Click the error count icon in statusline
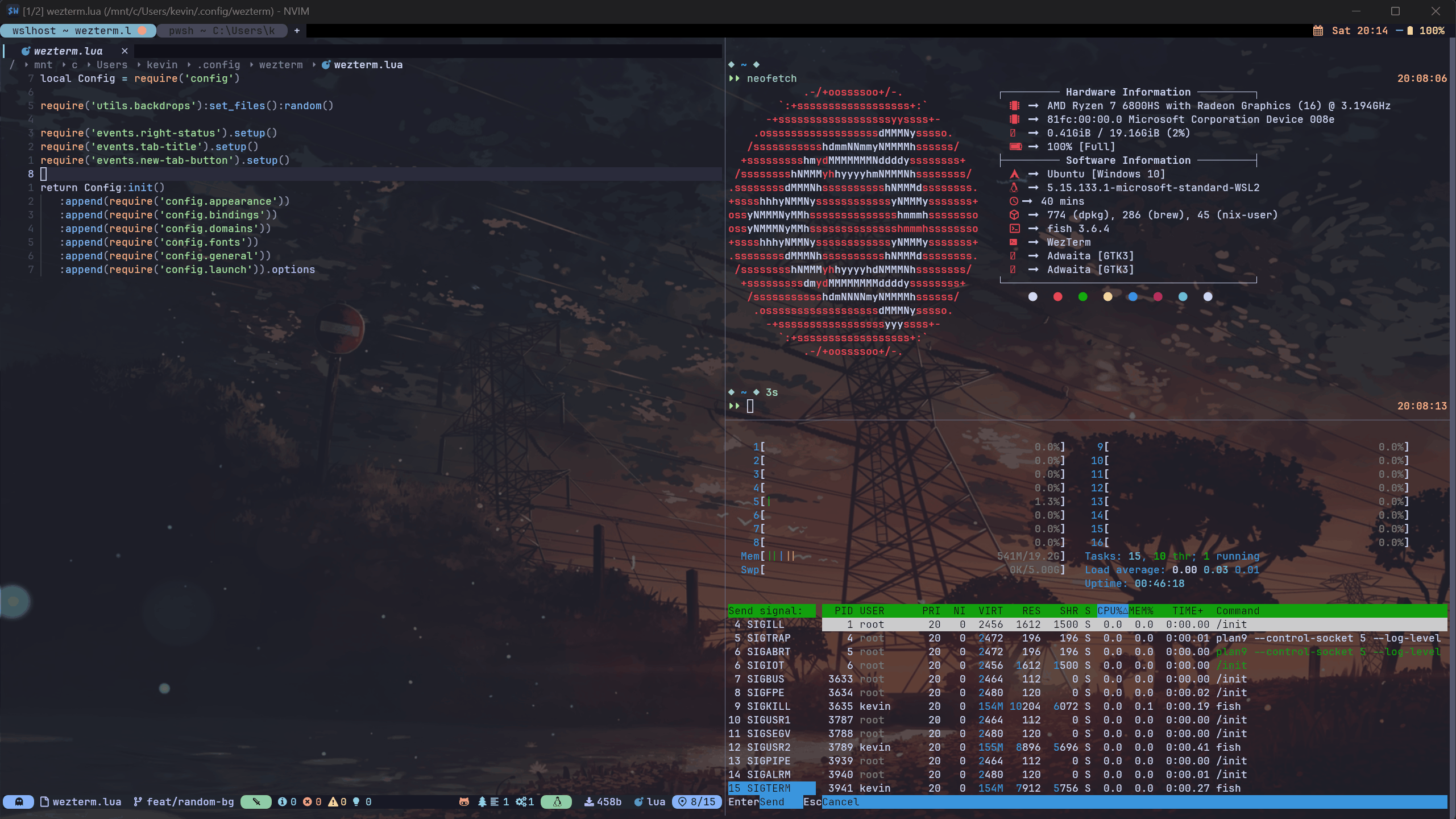This screenshot has height=819, width=1456. pyautogui.click(x=308, y=802)
